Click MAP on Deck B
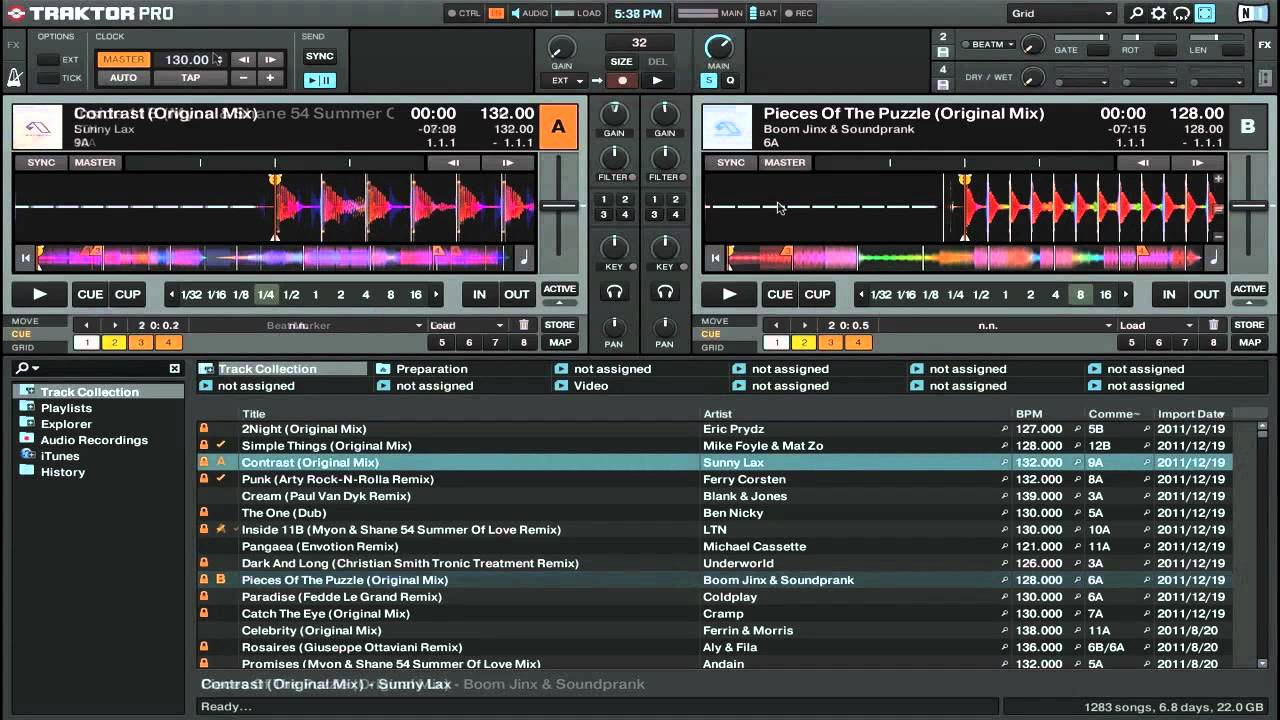 coord(1249,342)
